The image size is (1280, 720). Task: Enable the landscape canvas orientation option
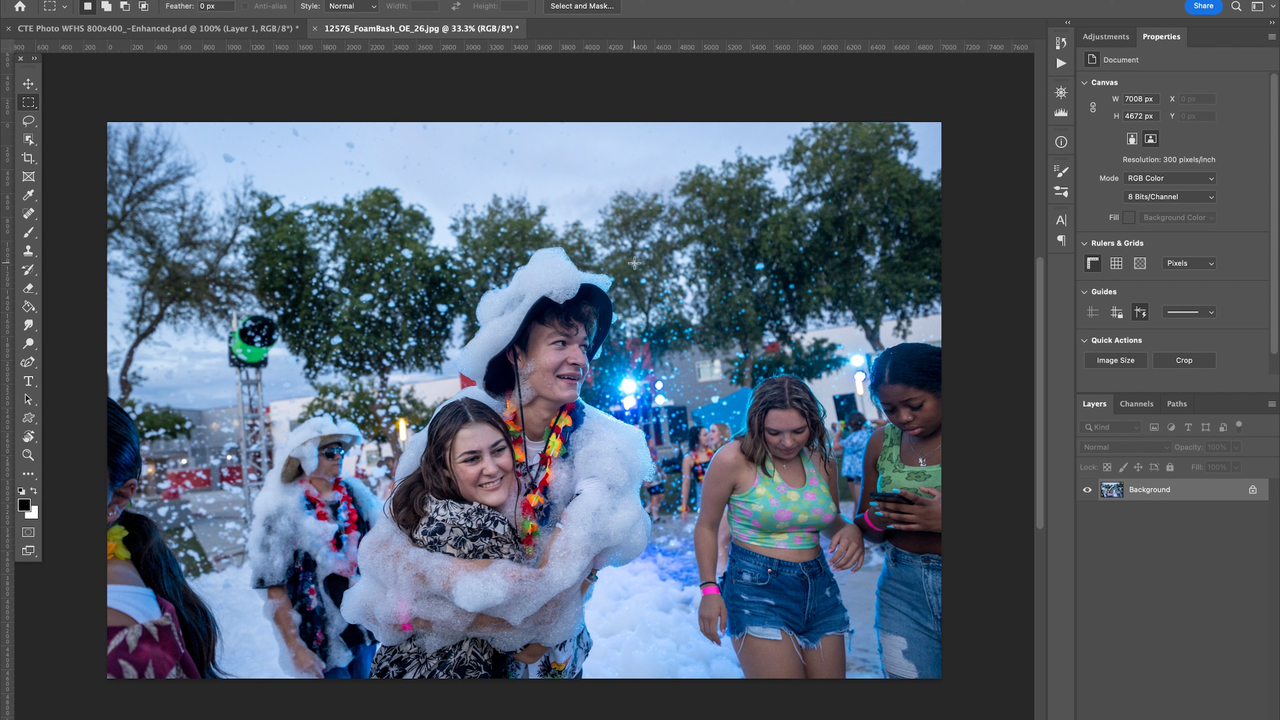[1151, 138]
